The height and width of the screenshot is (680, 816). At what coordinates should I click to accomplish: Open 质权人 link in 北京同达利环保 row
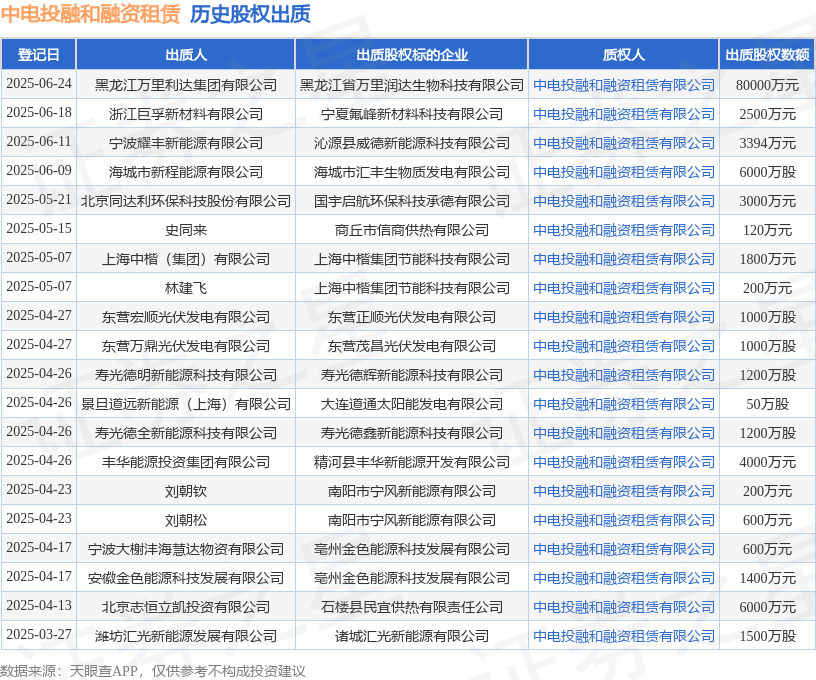click(623, 201)
